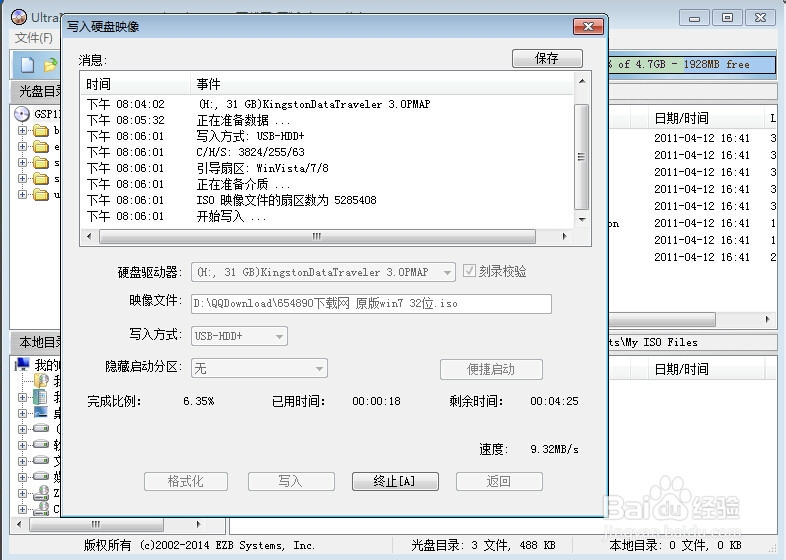Click the 映像文件 path input field
The width and height of the screenshot is (786, 560).
tap(371, 304)
